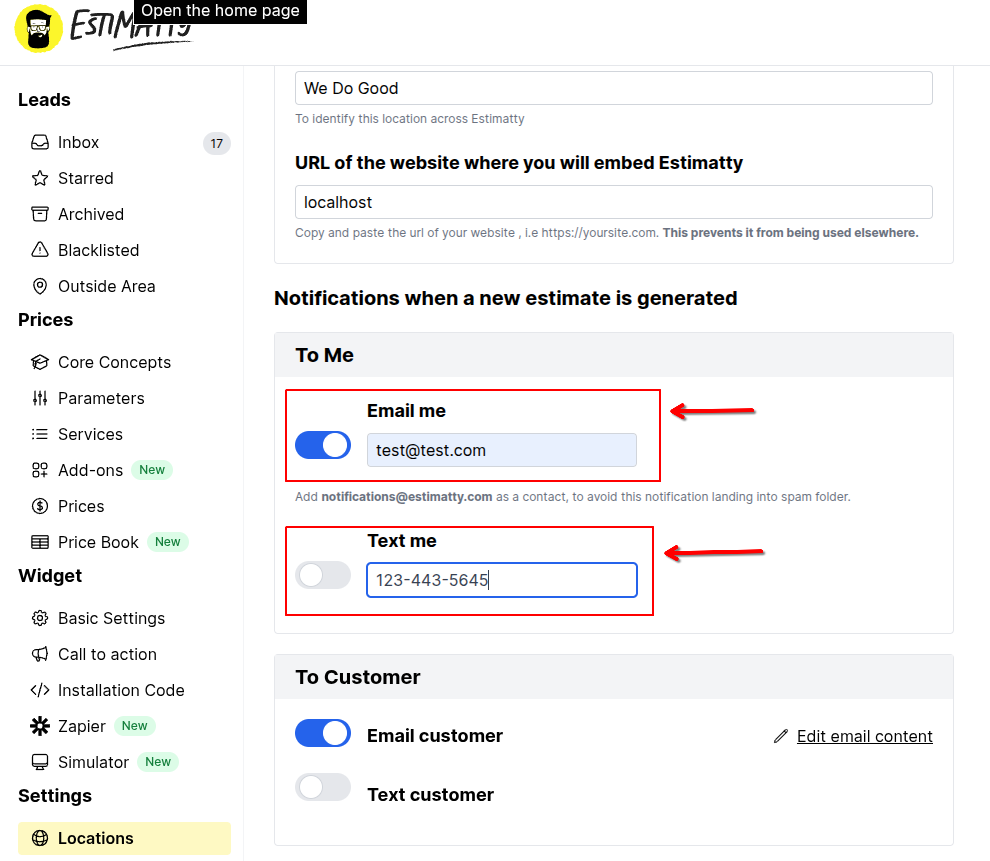Click the Archived box icon
This screenshot has width=990, height=861.
point(40,214)
